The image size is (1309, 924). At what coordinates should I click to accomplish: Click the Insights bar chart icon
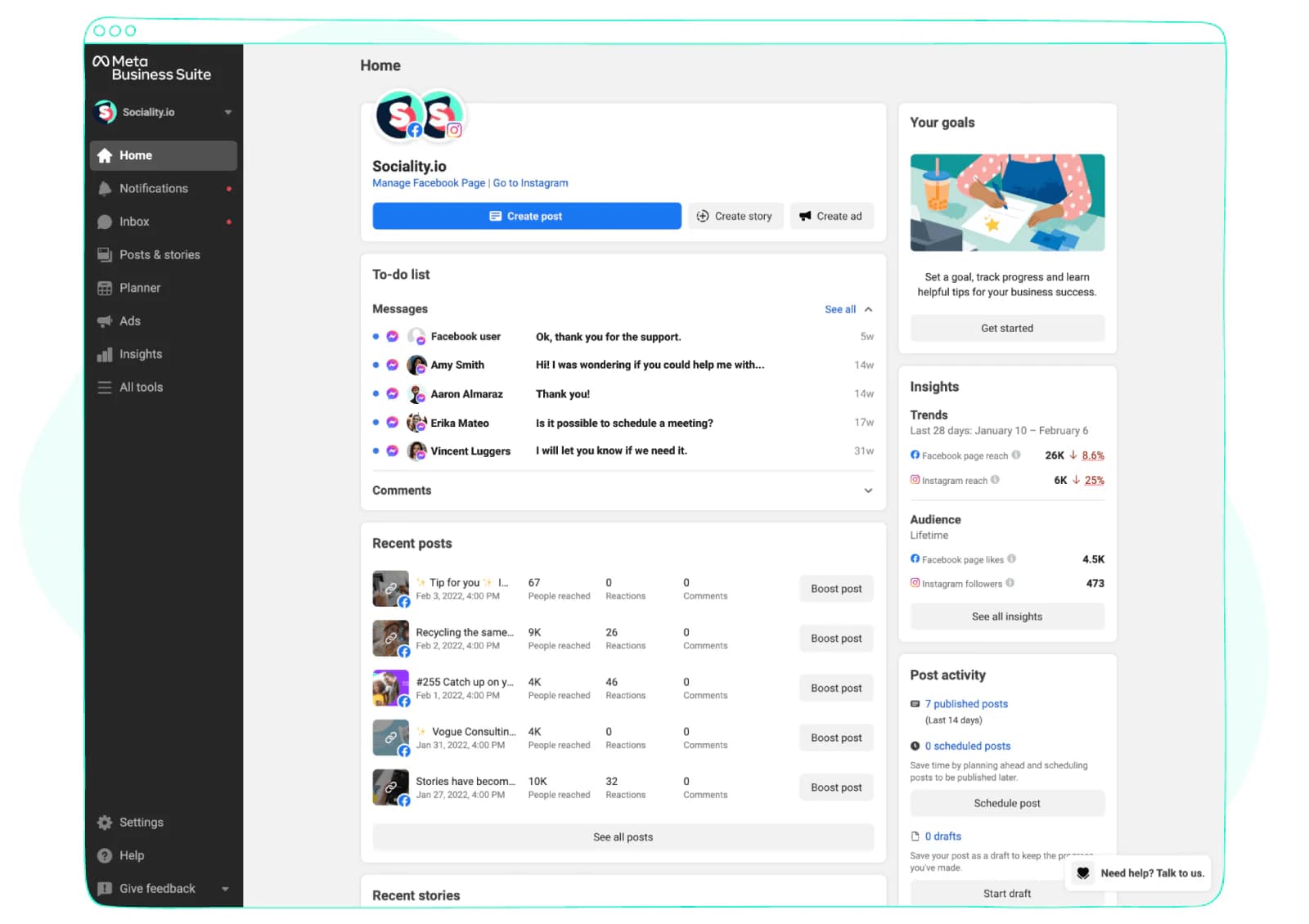tap(105, 355)
